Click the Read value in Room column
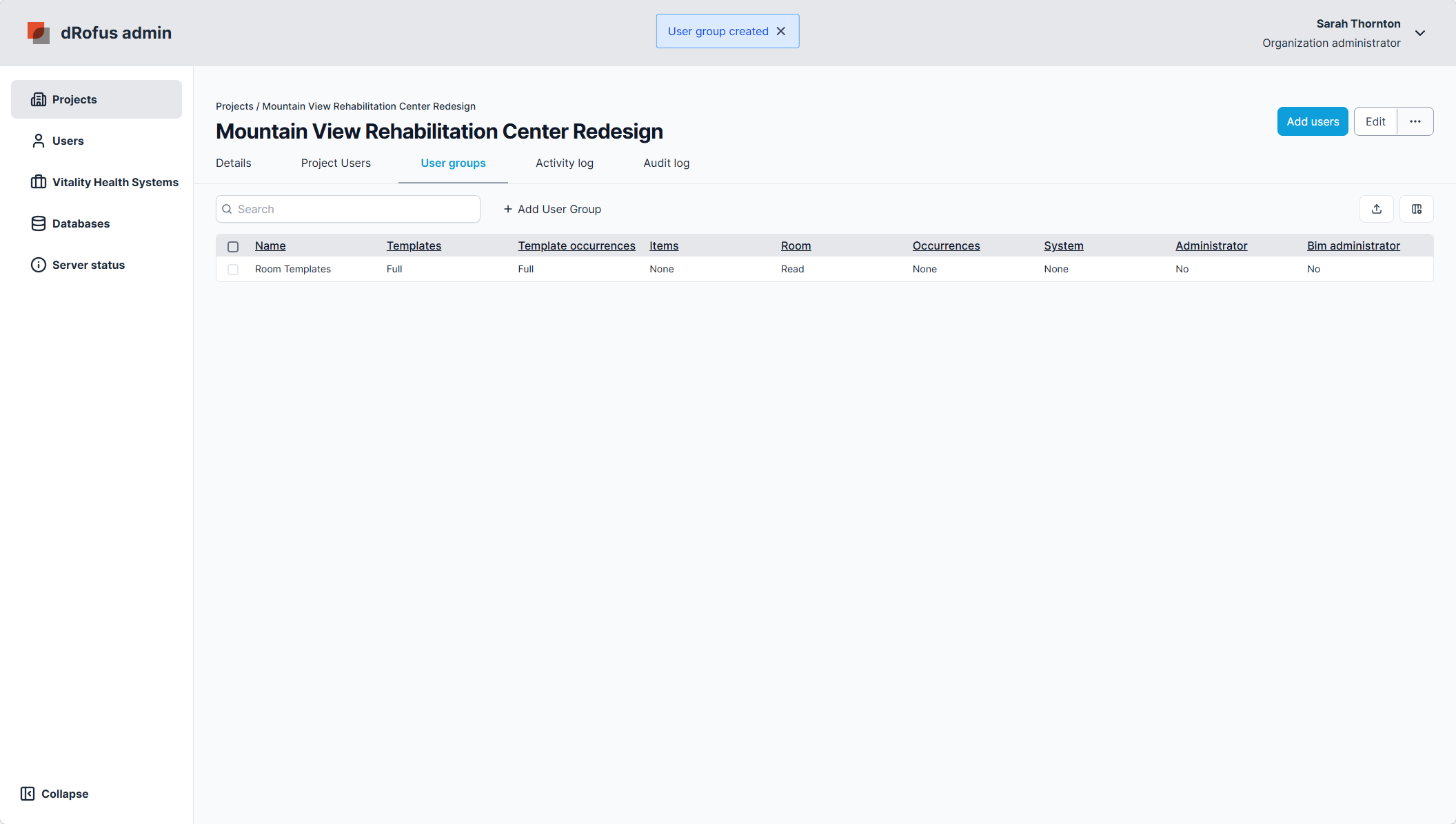This screenshot has height=824, width=1456. (x=792, y=269)
